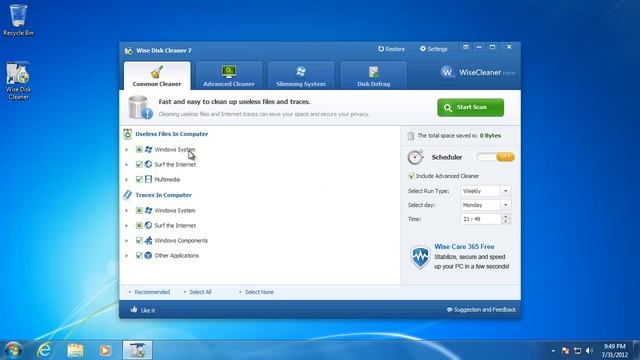Viewport: 640px width, 360px height.
Task: Uncheck the Multimedia checkbox
Action: click(139, 180)
